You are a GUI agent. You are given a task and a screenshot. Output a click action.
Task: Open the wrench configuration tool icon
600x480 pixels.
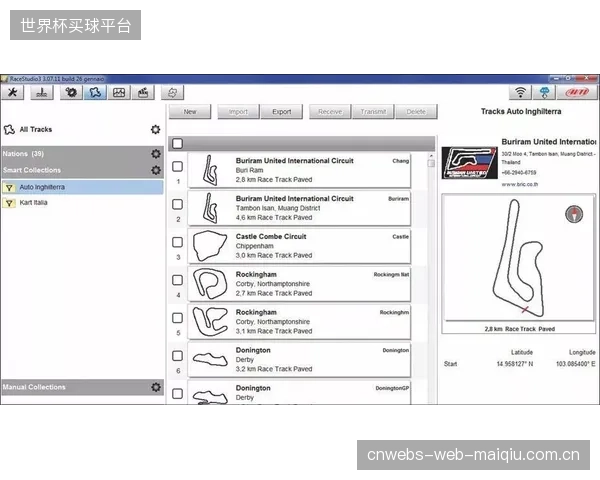(13, 93)
